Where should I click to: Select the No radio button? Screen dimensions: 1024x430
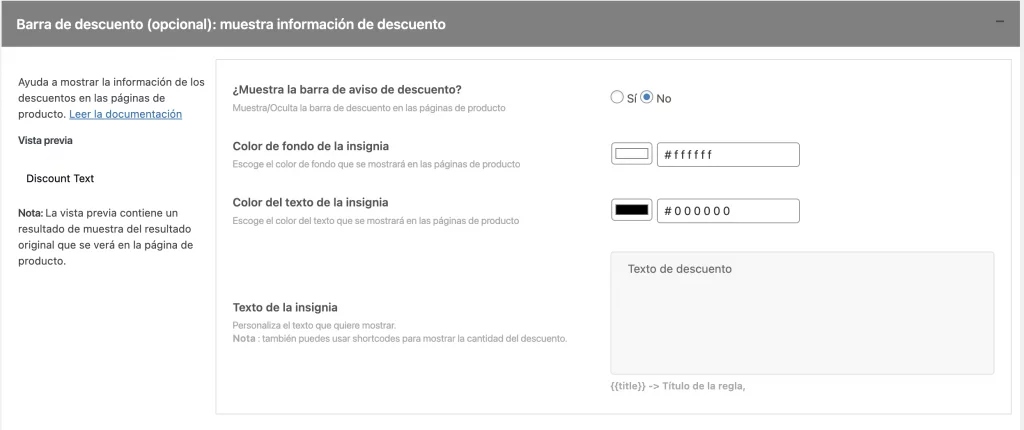click(x=647, y=97)
